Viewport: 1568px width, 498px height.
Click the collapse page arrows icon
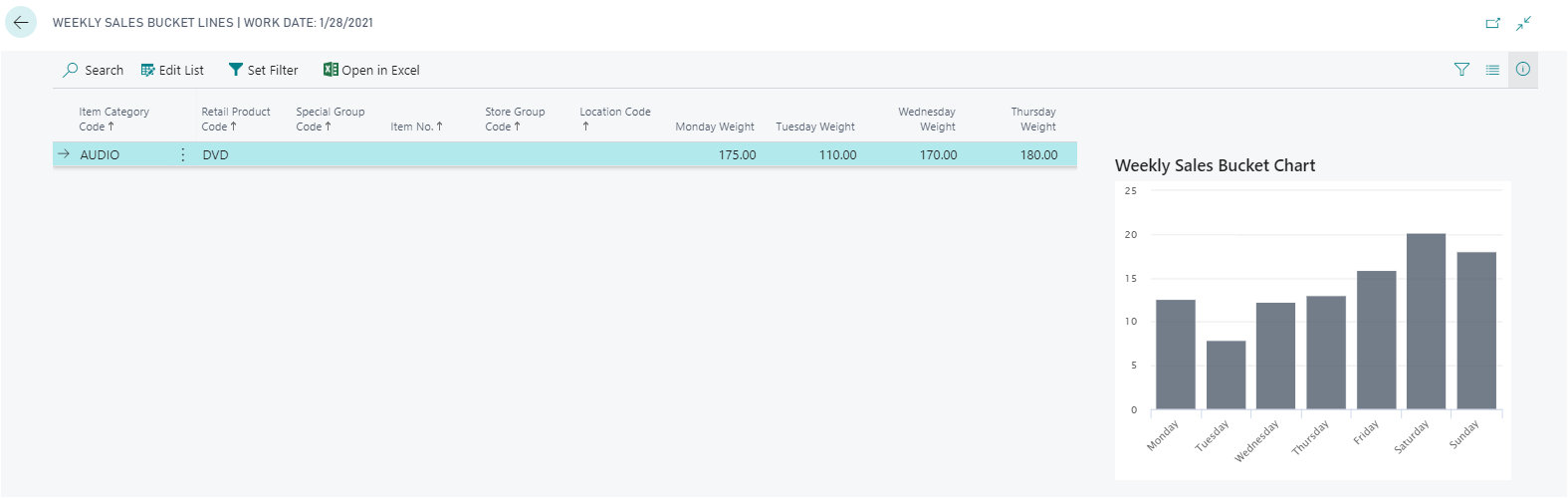tap(1524, 23)
